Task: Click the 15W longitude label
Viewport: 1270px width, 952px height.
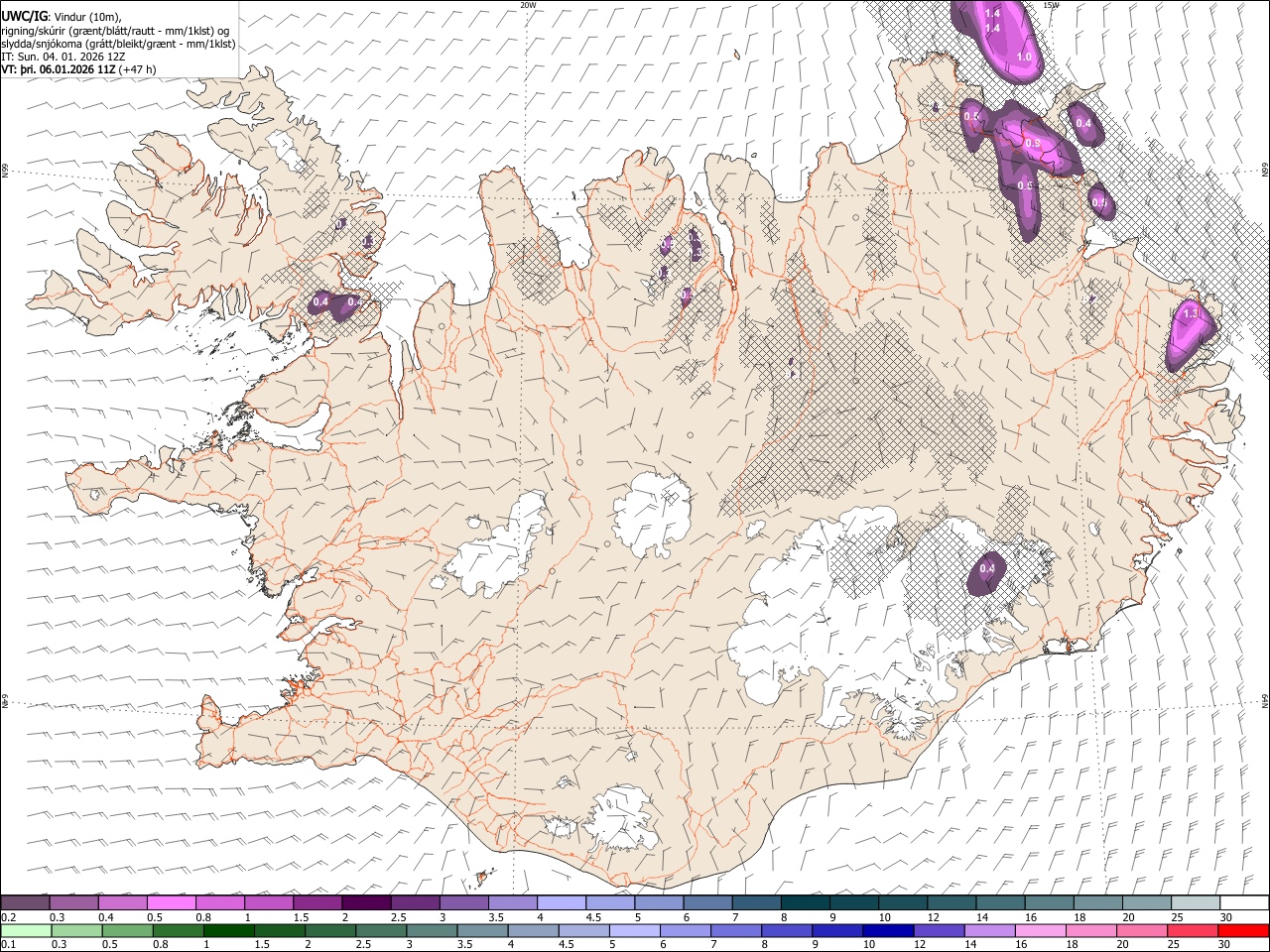Action: [1052, 5]
